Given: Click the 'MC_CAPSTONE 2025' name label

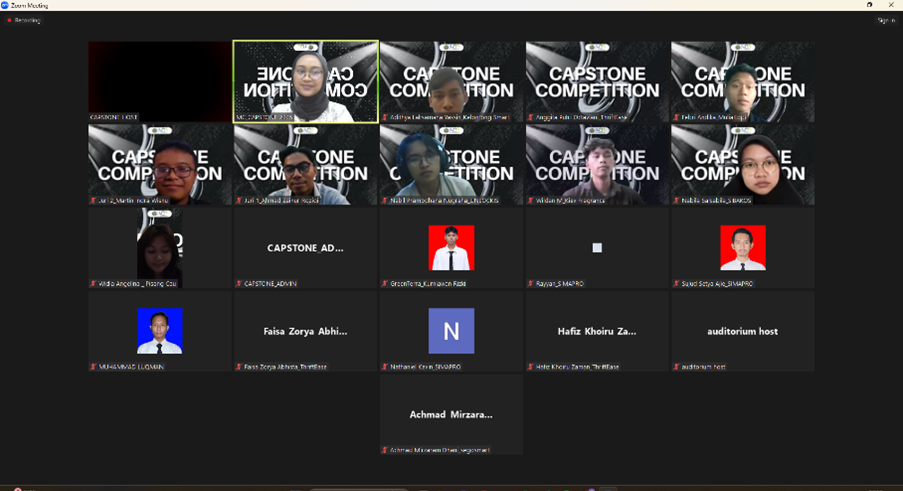Looking at the screenshot, I should point(265,117).
